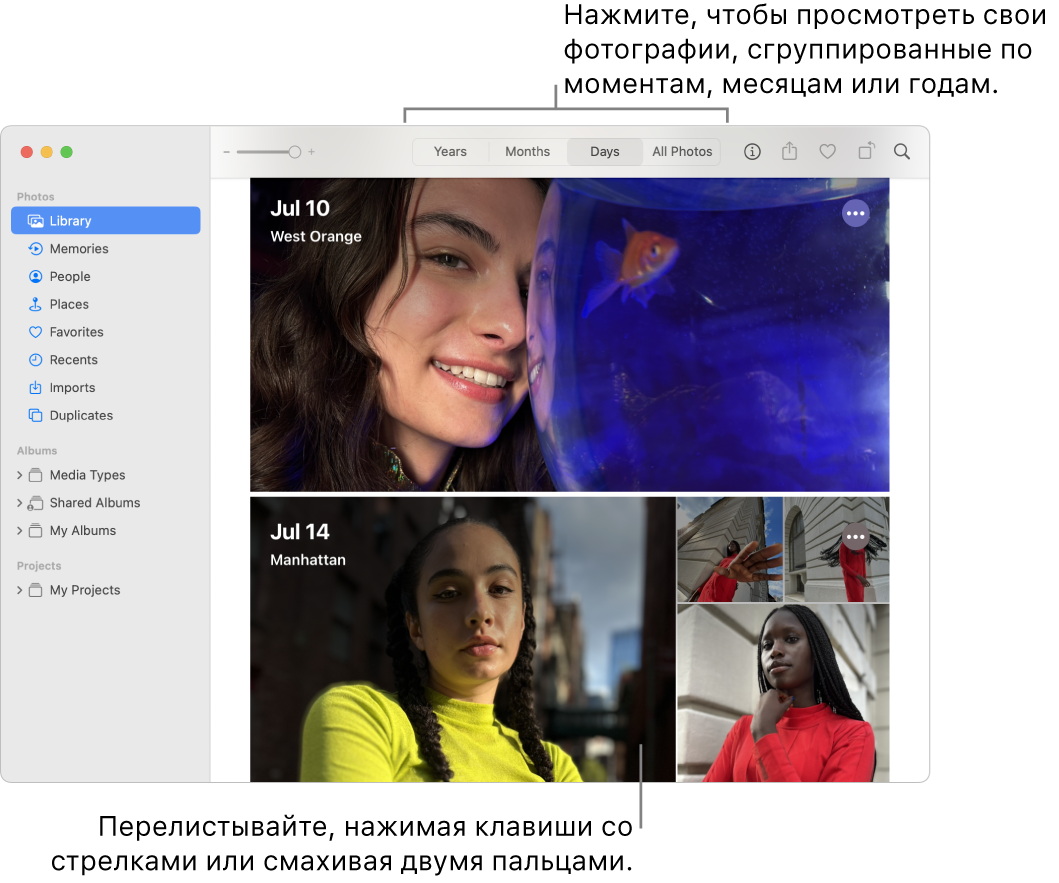
Task: Click the Favorites label in sidebar
Action: coord(76,332)
